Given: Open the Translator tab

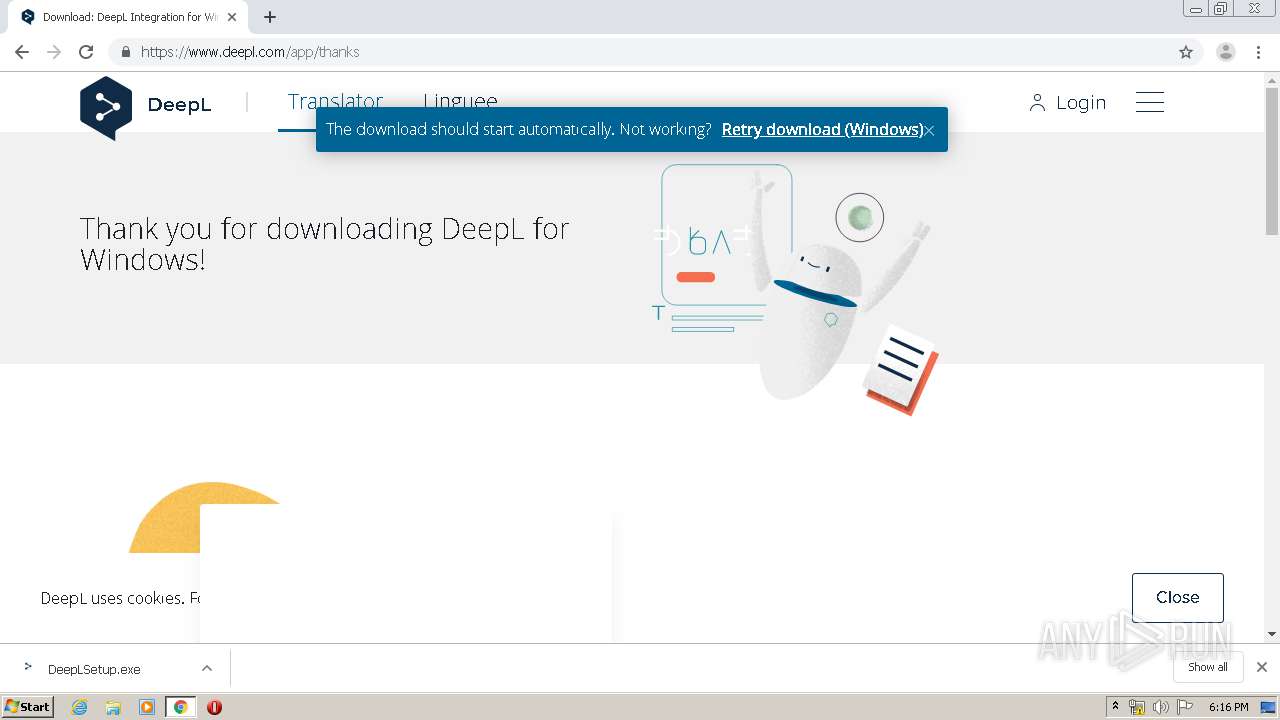Looking at the screenshot, I should [335, 102].
